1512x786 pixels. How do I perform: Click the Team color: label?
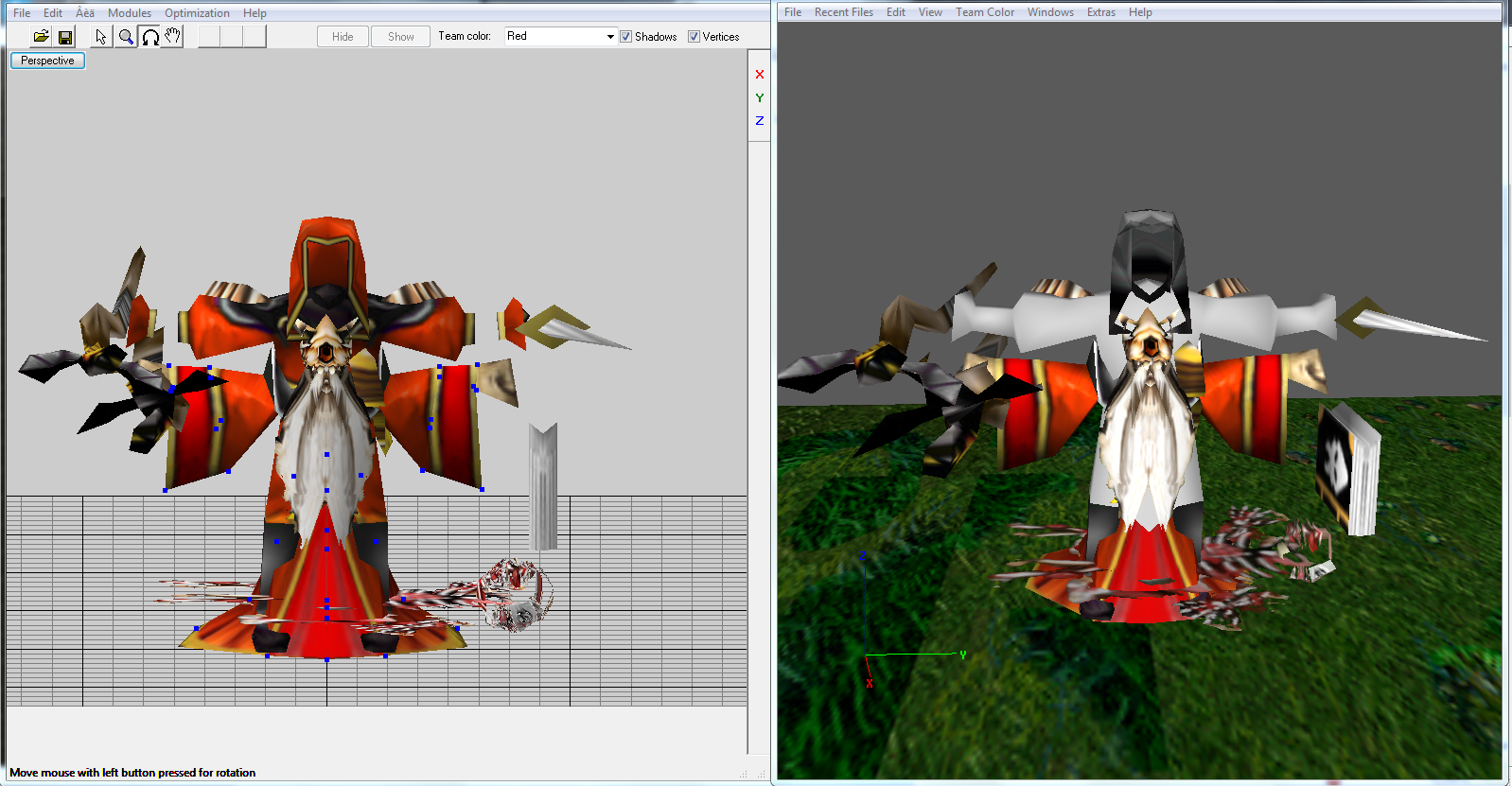(465, 36)
